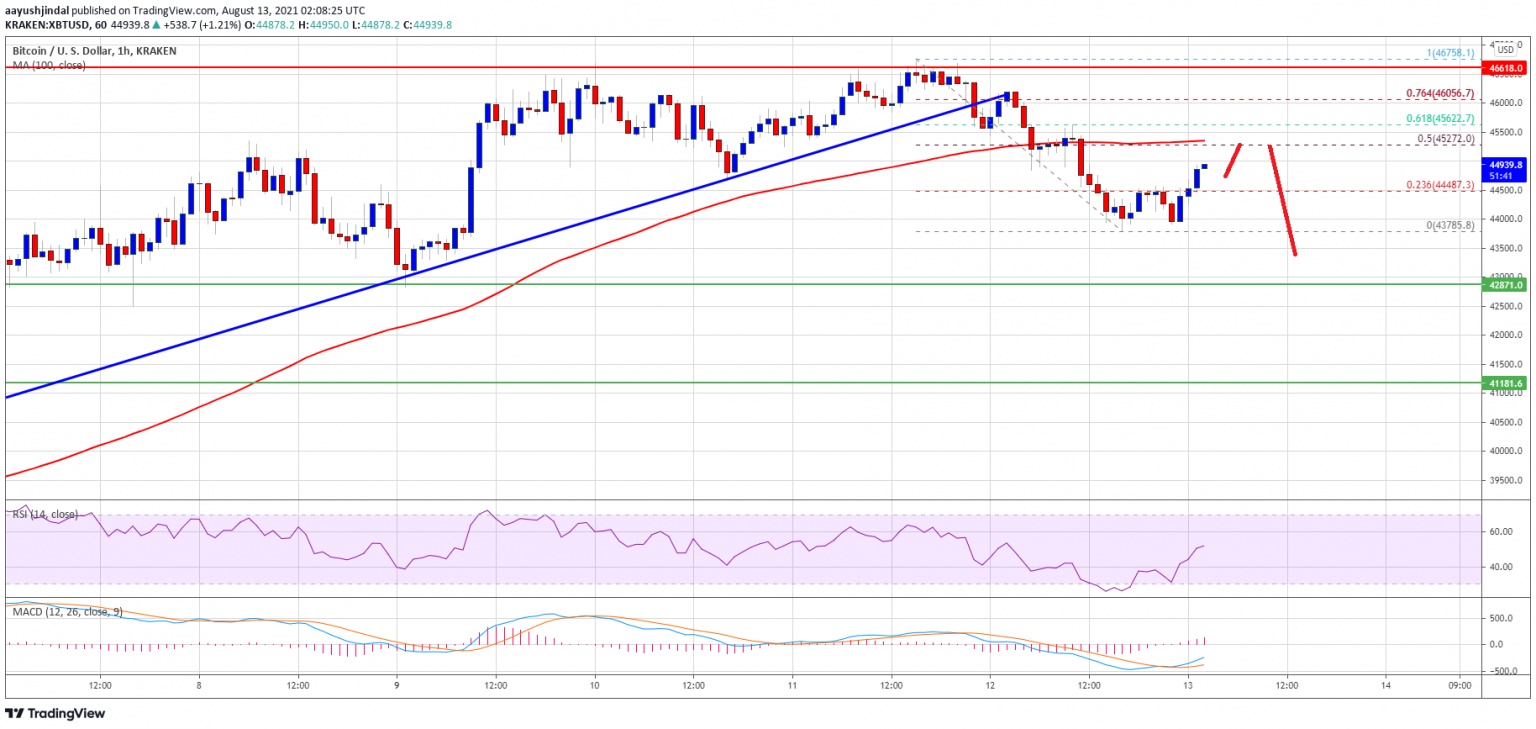
Task: Select the 0.764(46056.7) Fibonacci level label
Action: (x=1440, y=92)
